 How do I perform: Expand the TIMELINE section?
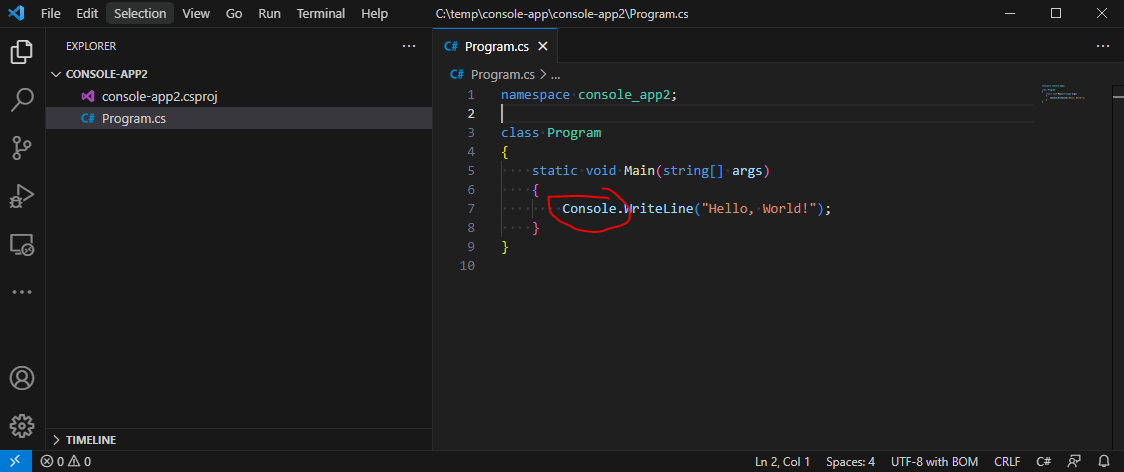238,440
